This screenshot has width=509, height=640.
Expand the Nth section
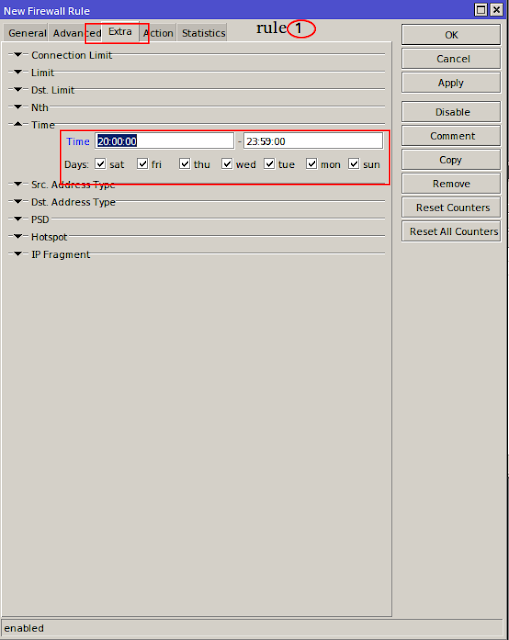tap(18, 107)
